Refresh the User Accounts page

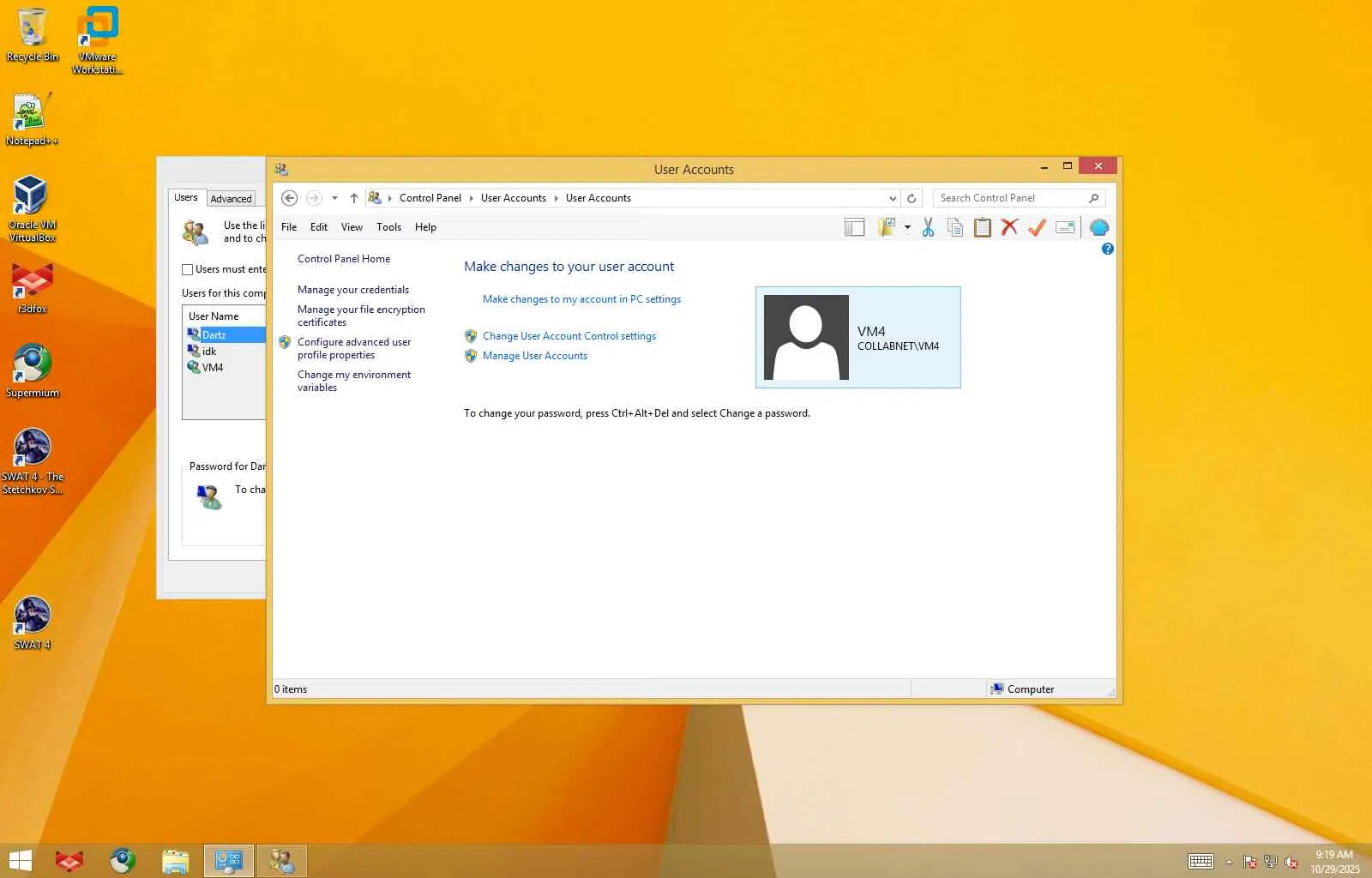coord(912,198)
